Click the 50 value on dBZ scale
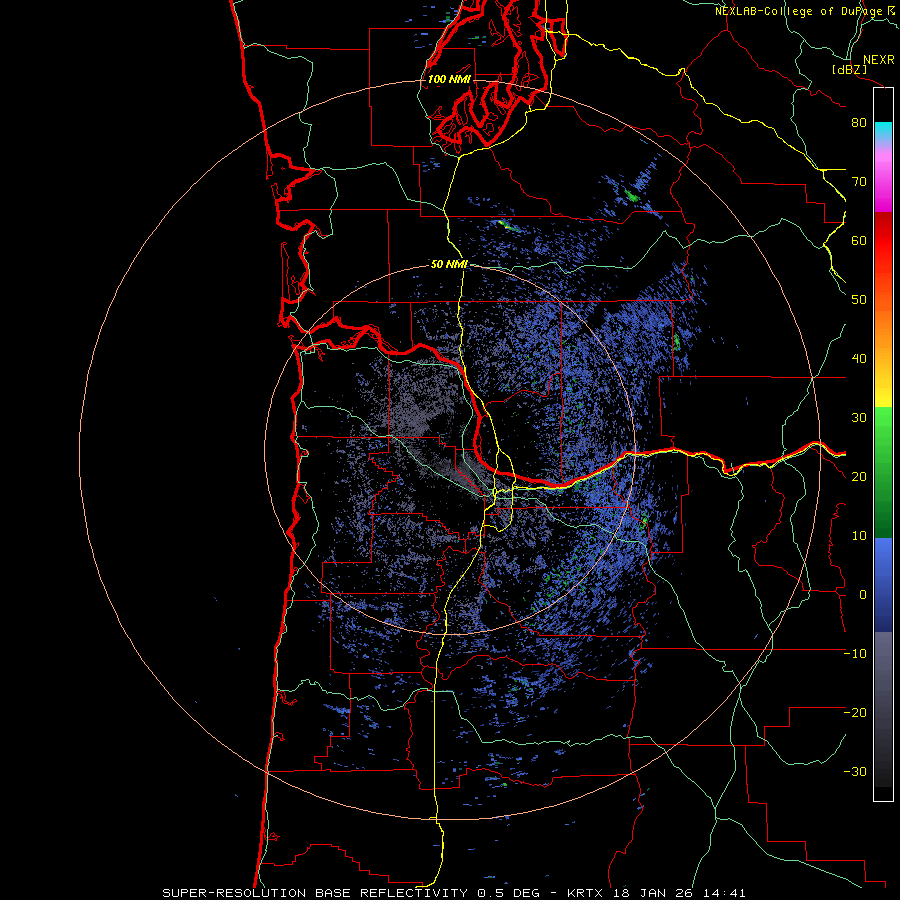 (859, 300)
